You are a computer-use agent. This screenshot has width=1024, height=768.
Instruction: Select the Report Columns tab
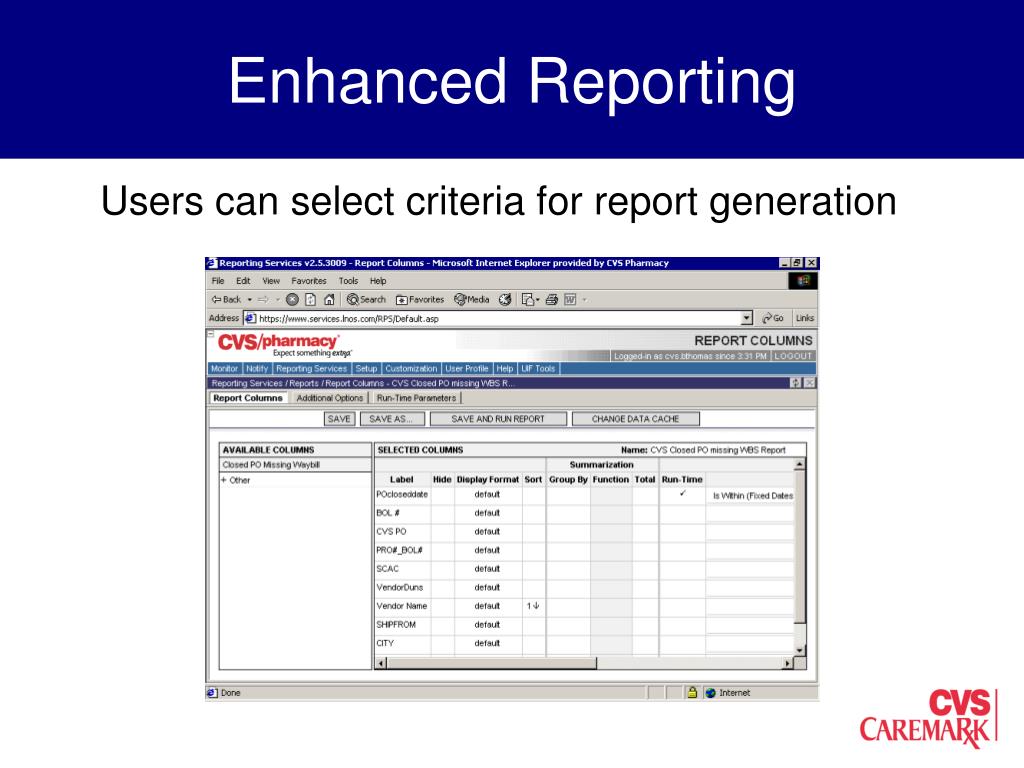[x=248, y=398]
